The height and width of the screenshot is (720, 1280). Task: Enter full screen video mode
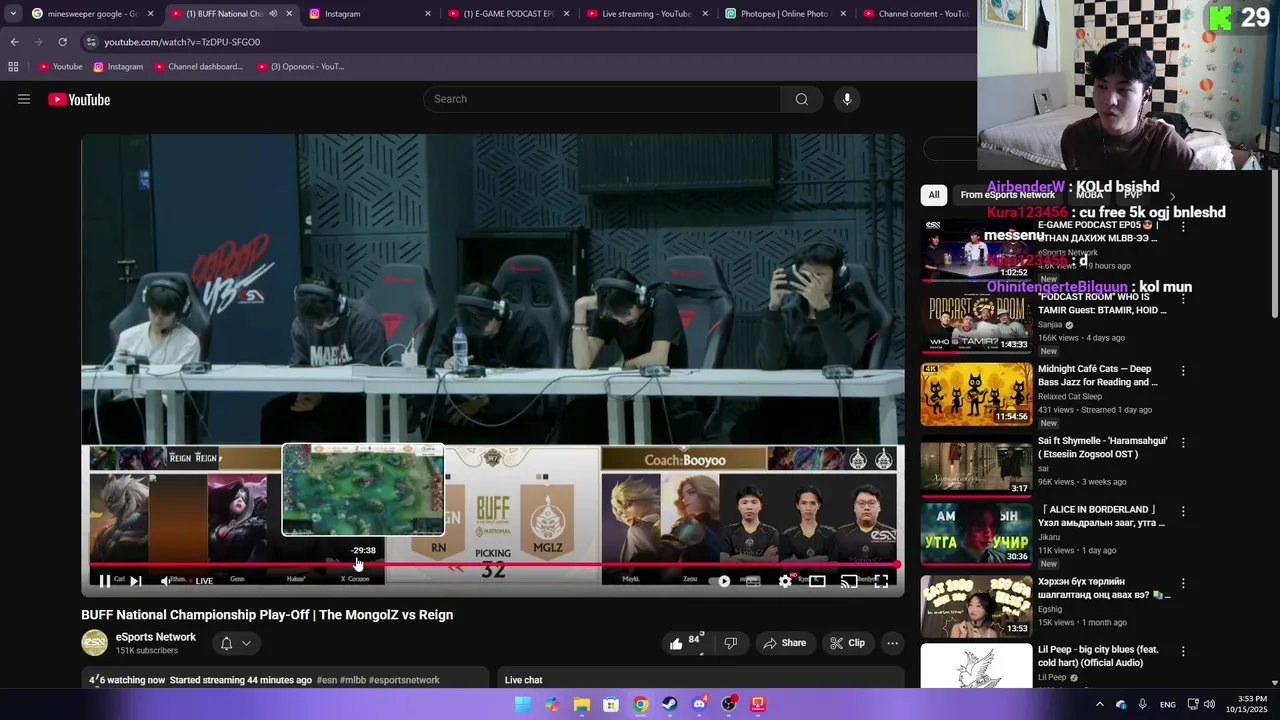(881, 581)
